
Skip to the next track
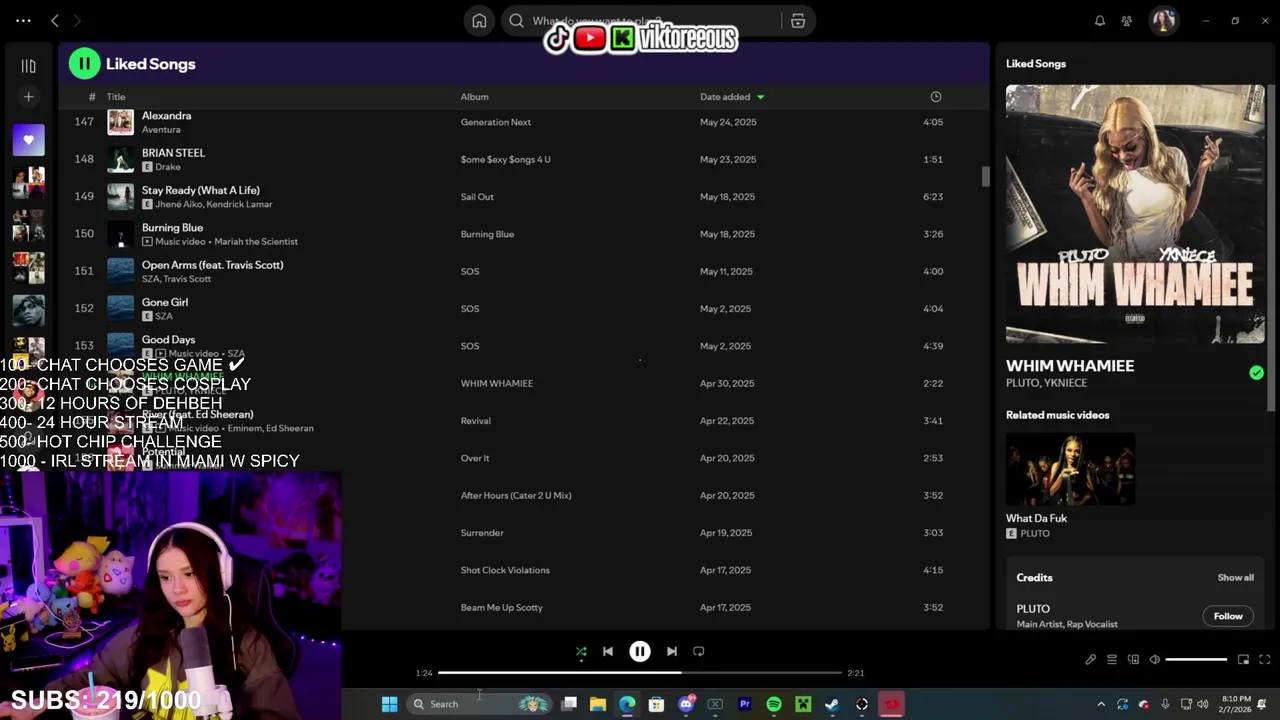point(672,652)
